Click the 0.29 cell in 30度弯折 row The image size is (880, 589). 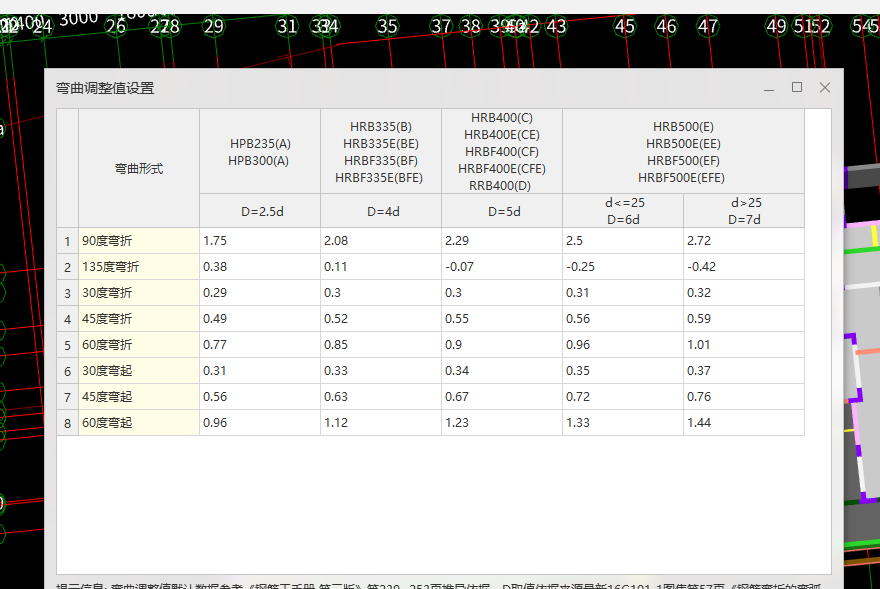coord(260,293)
